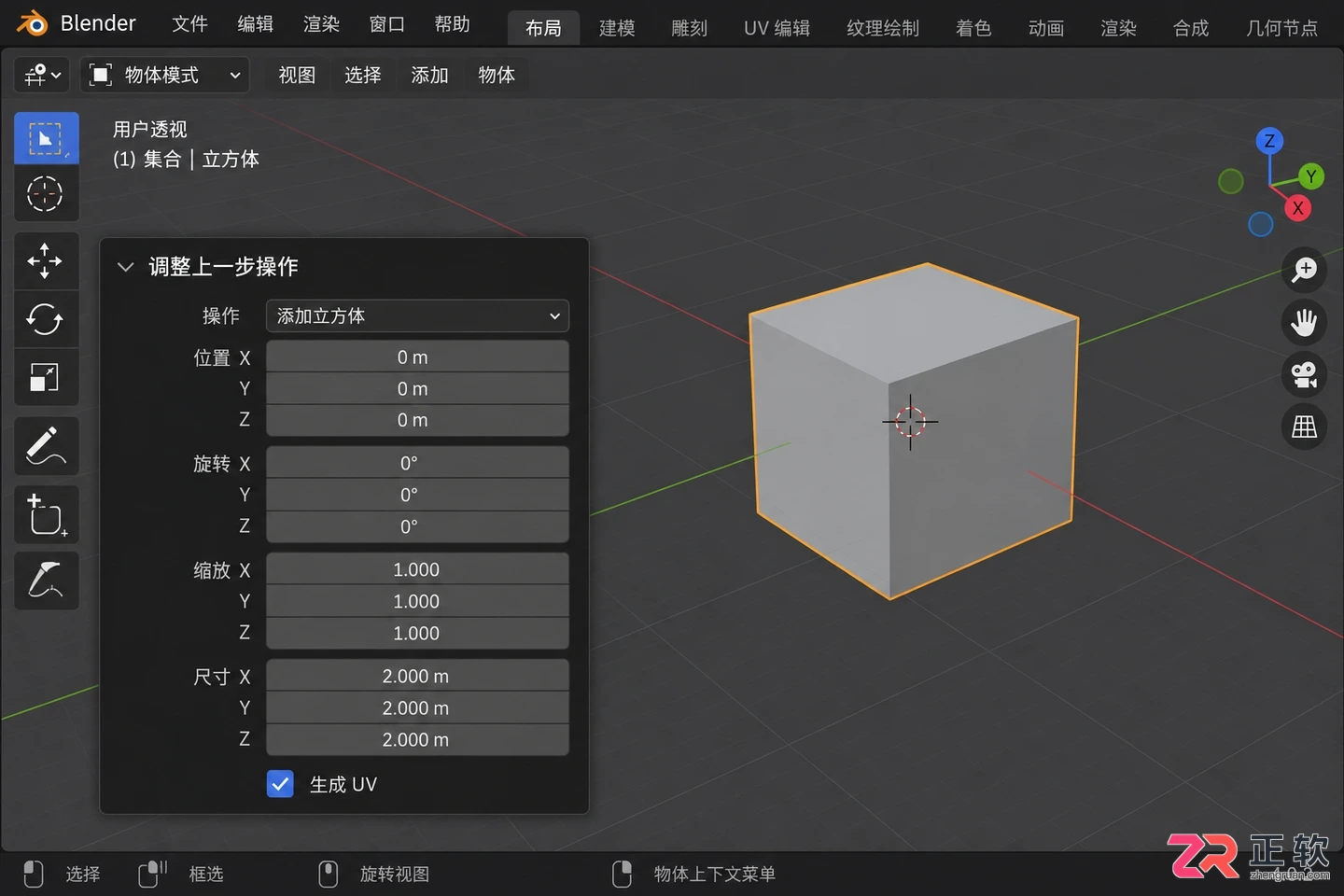The image size is (1344, 896).
Task: Switch perspective/orthographic grid icon
Action: (x=1304, y=427)
